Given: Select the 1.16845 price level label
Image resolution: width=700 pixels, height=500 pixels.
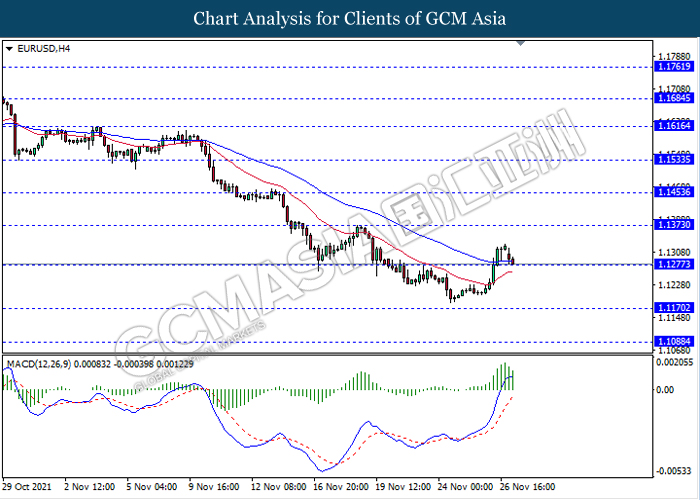Looking at the screenshot, I should (671, 99).
